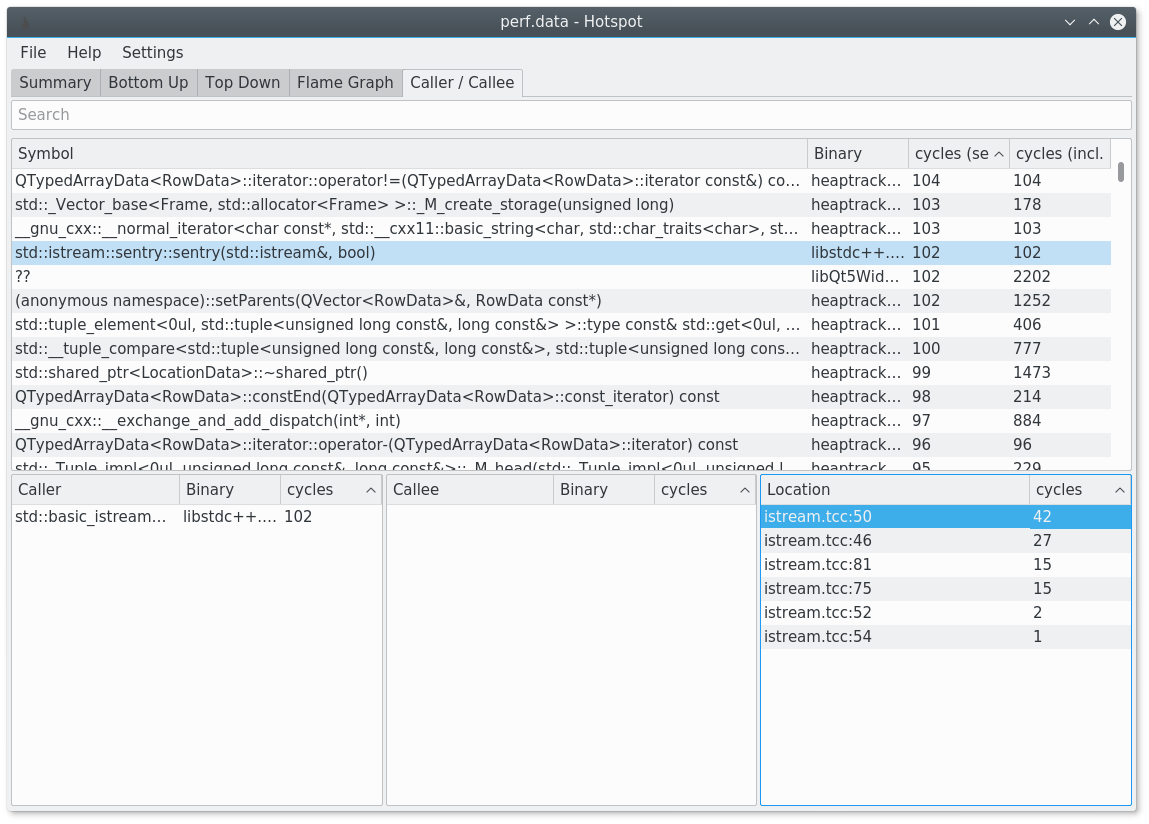1149x824 pixels.
Task: Open the Help menu
Action: (84, 52)
